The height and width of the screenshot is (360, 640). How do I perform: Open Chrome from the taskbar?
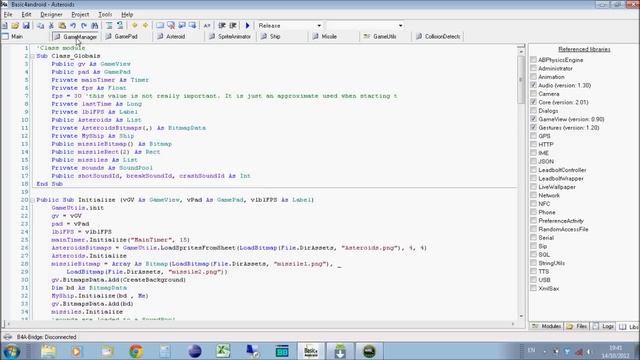pyautogui.click(x=136, y=351)
